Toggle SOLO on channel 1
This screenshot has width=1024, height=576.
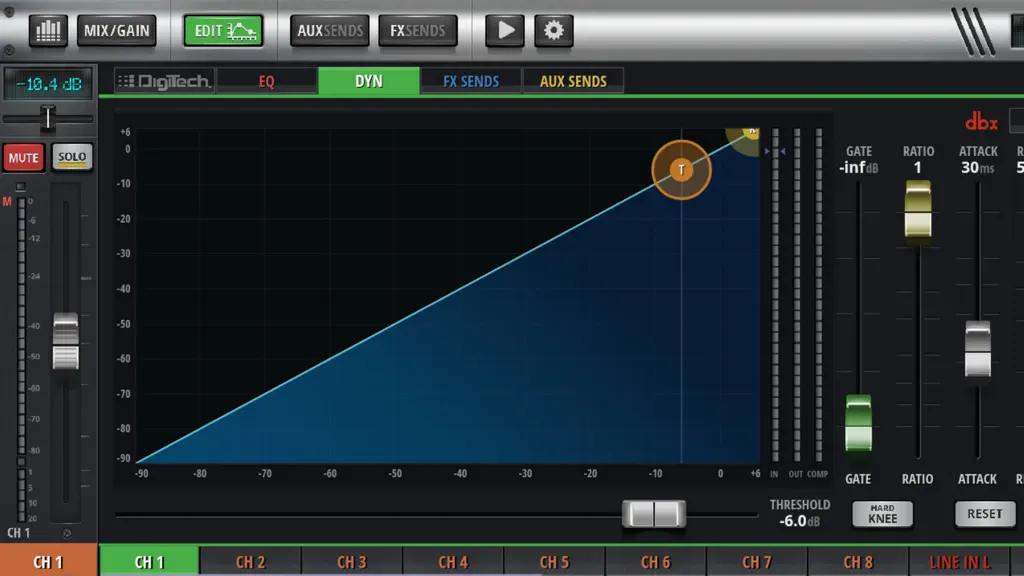[x=72, y=157]
